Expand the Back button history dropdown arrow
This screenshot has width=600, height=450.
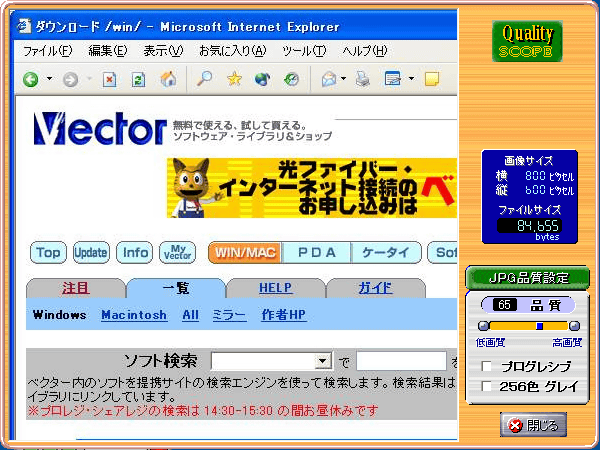49,79
